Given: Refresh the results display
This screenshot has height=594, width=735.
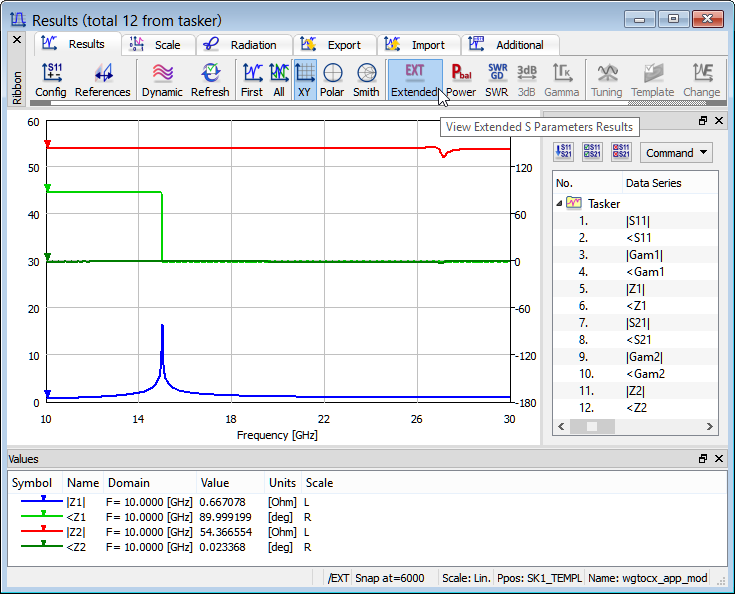Looking at the screenshot, I should [x=210, y=79].
